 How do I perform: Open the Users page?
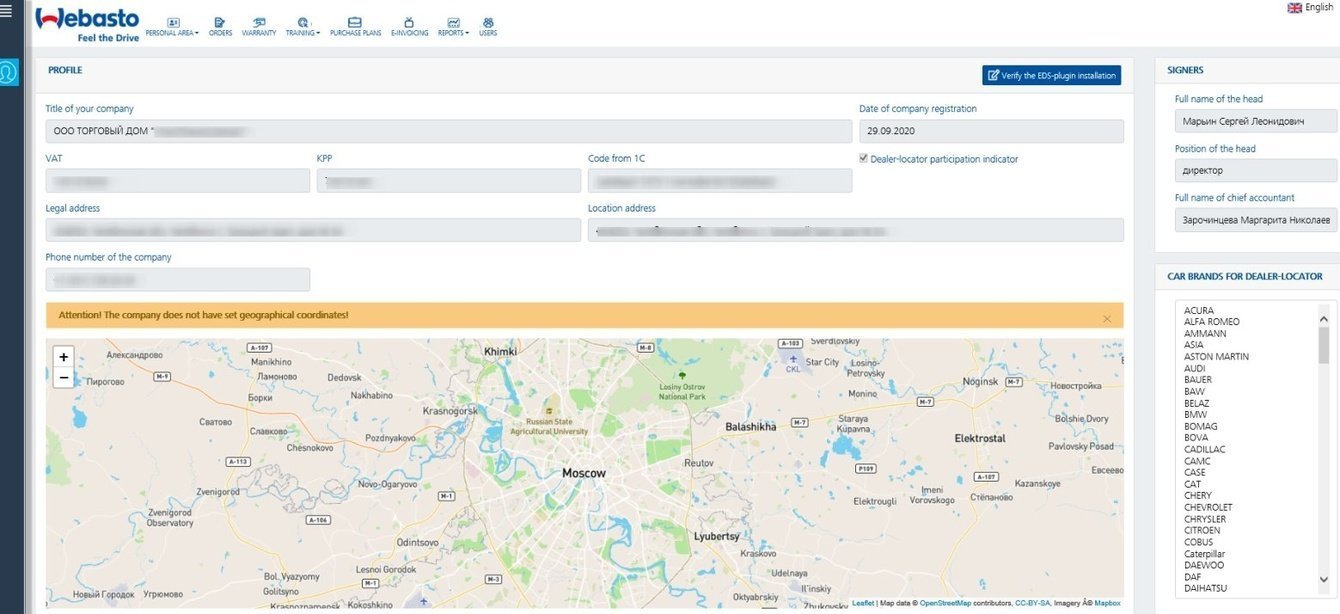(488, 27)
